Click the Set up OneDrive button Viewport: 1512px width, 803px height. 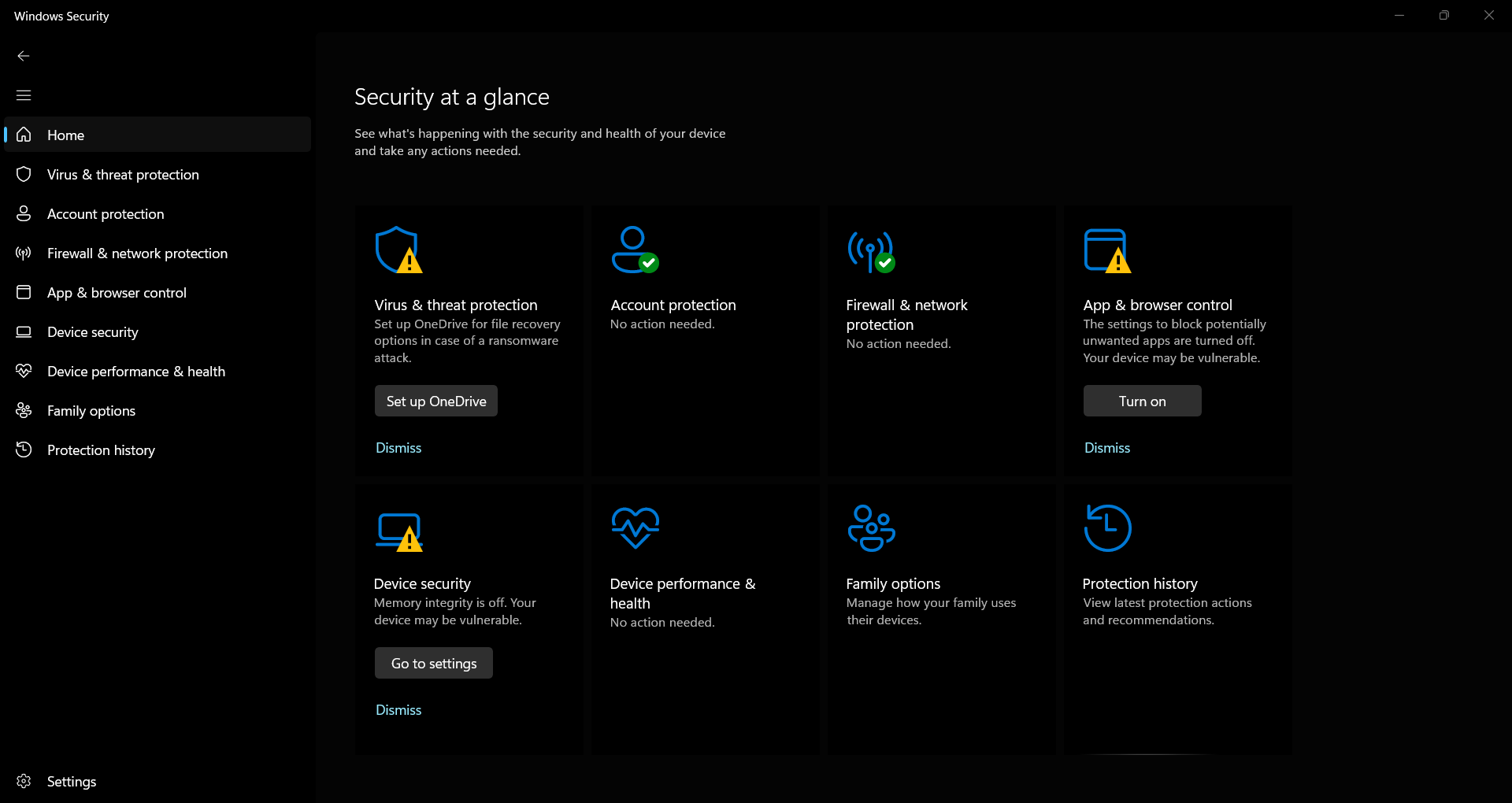point(436,401)
